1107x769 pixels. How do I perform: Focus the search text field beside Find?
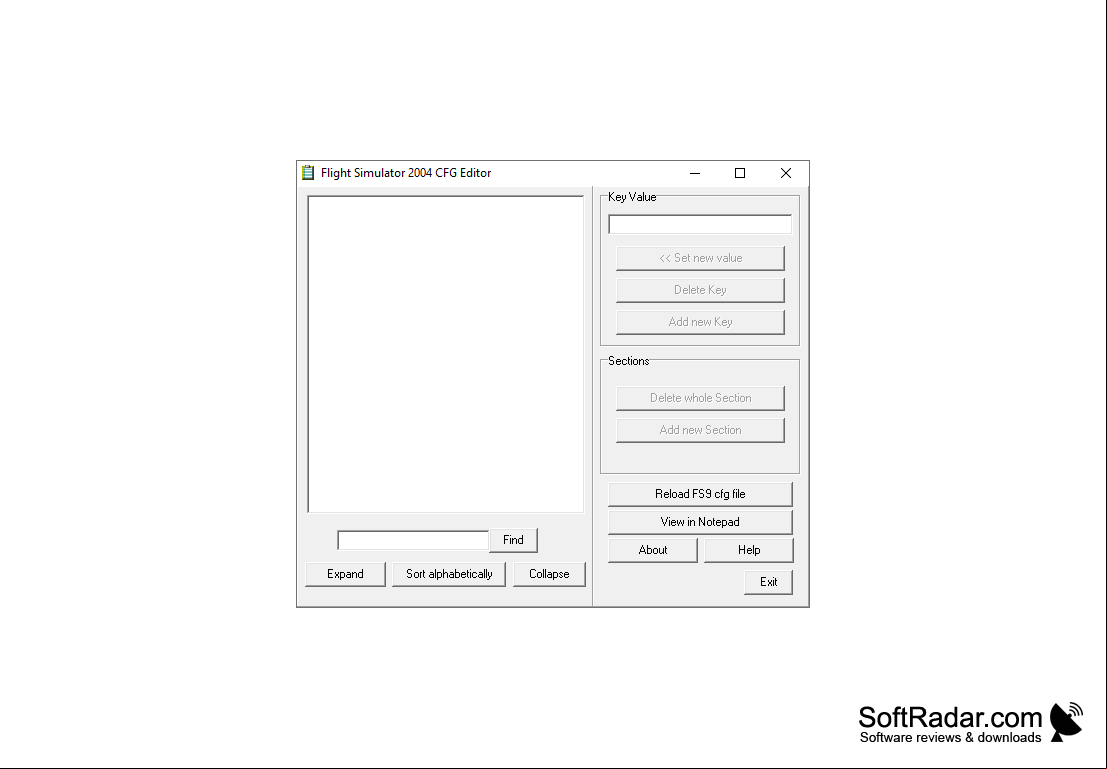pyautogui.click(x=413, y=540)
